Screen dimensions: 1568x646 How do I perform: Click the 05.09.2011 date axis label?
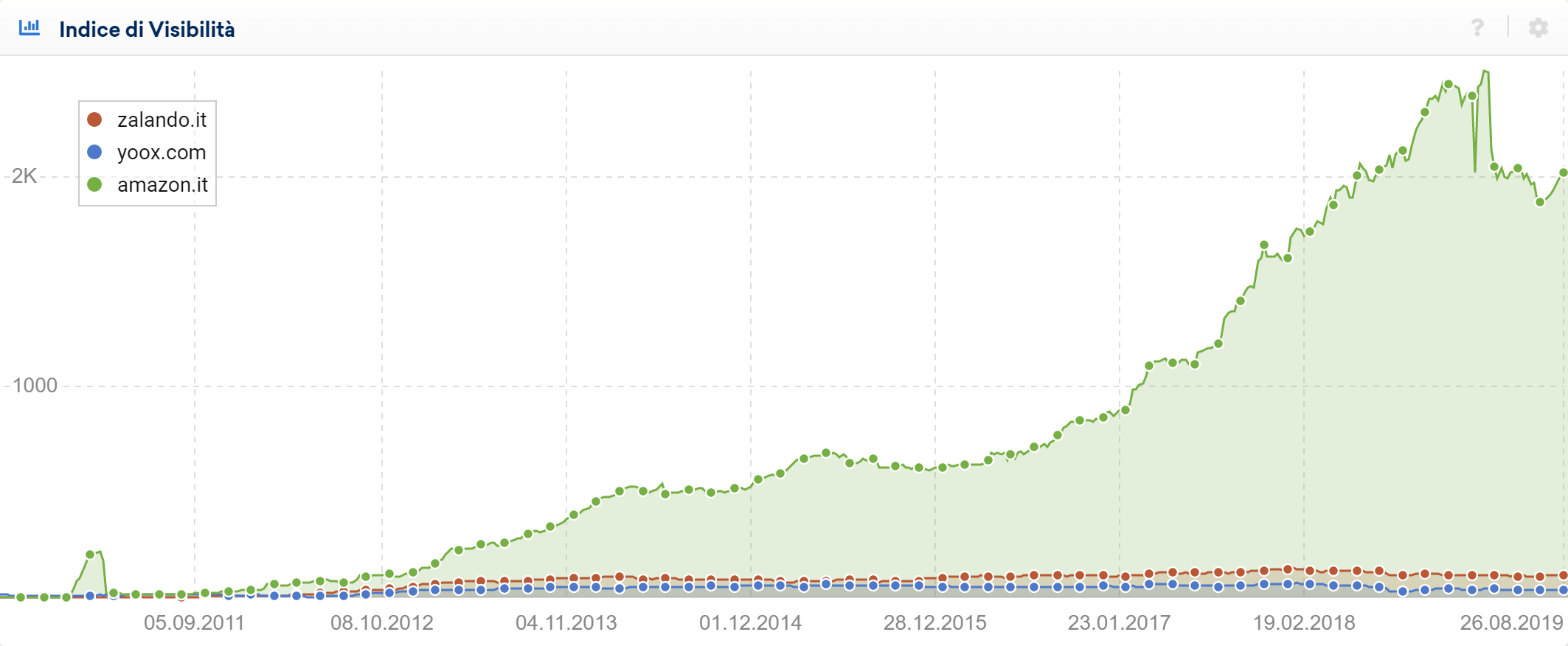click(194, 622)
